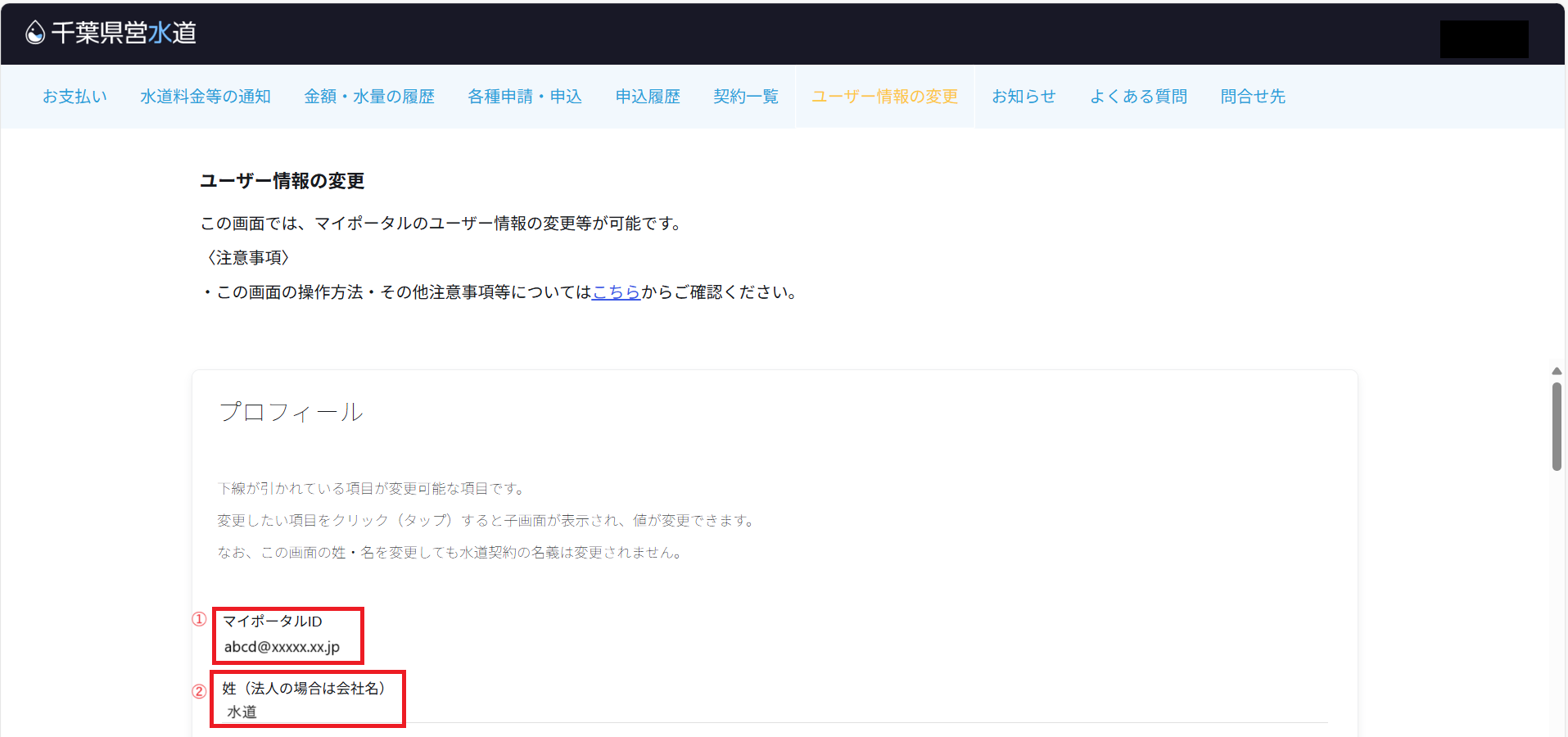
Task: Go to よくある質問 FAQ page
Action: (x=1138, y=97)
